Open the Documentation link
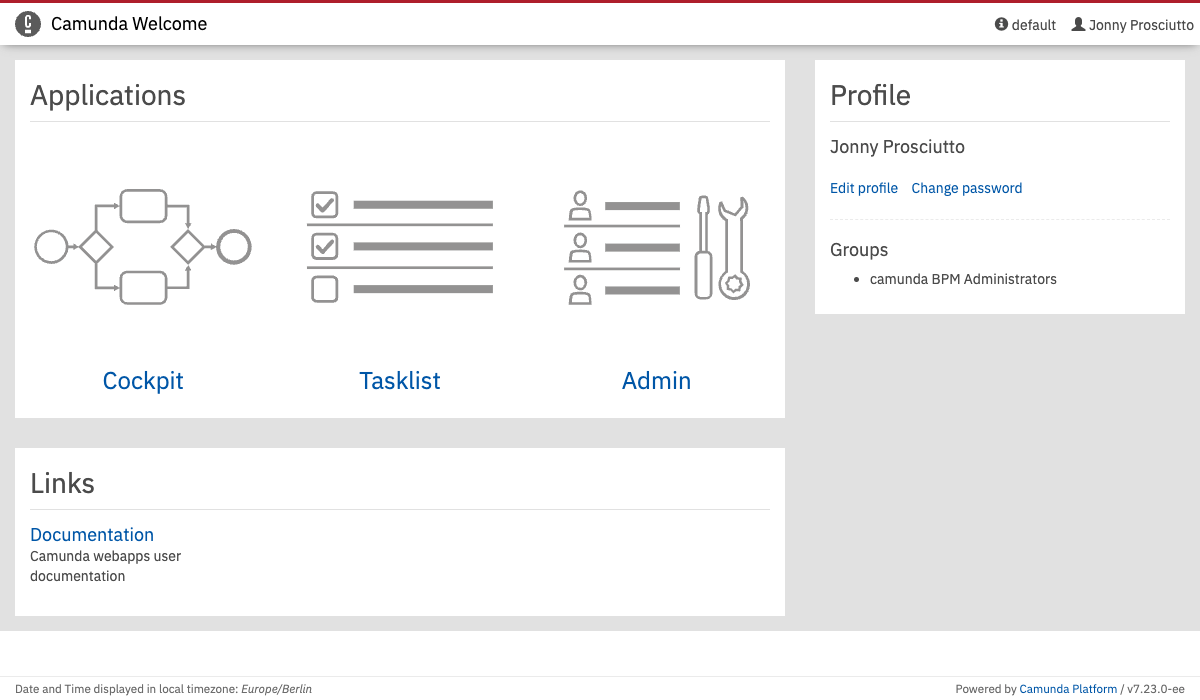Screen dimensions: 1200x700 click(x=92, y=535)
